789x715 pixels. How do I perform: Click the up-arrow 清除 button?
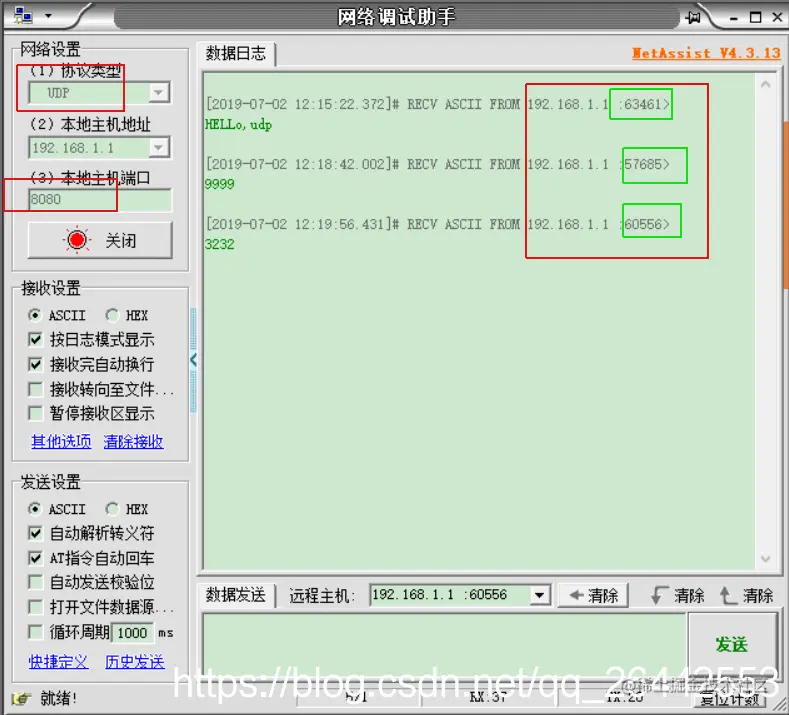tap(746, 596)
